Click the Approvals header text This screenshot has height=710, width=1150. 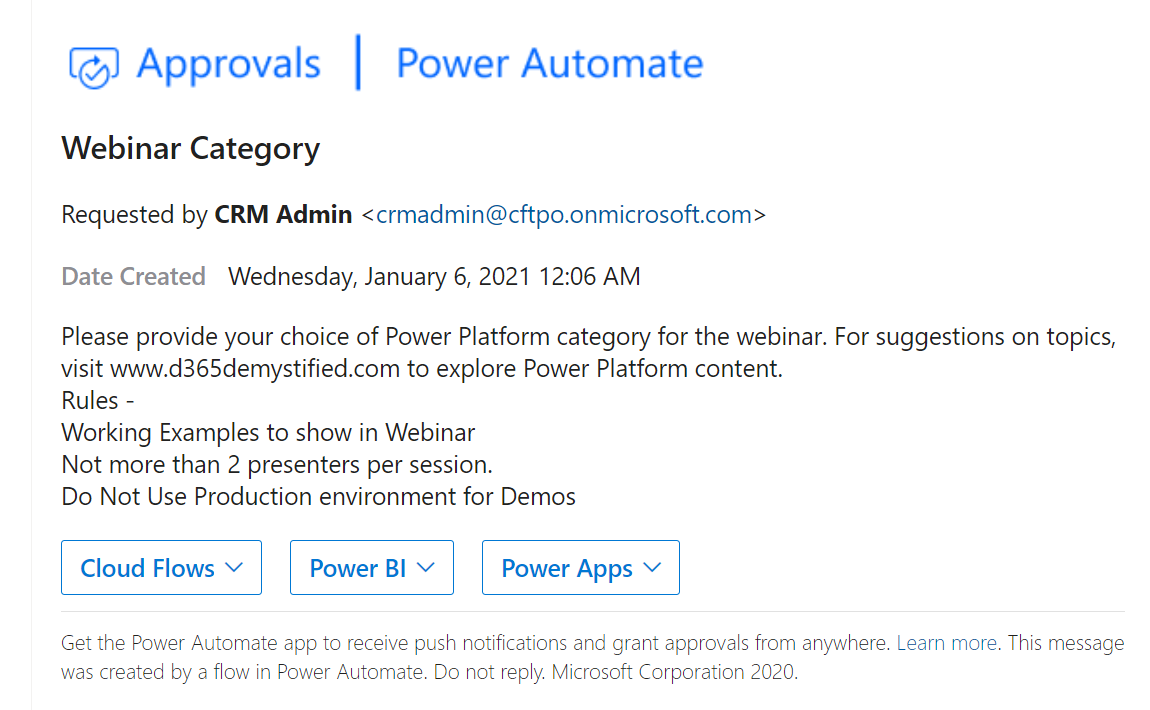coord(228,64)
